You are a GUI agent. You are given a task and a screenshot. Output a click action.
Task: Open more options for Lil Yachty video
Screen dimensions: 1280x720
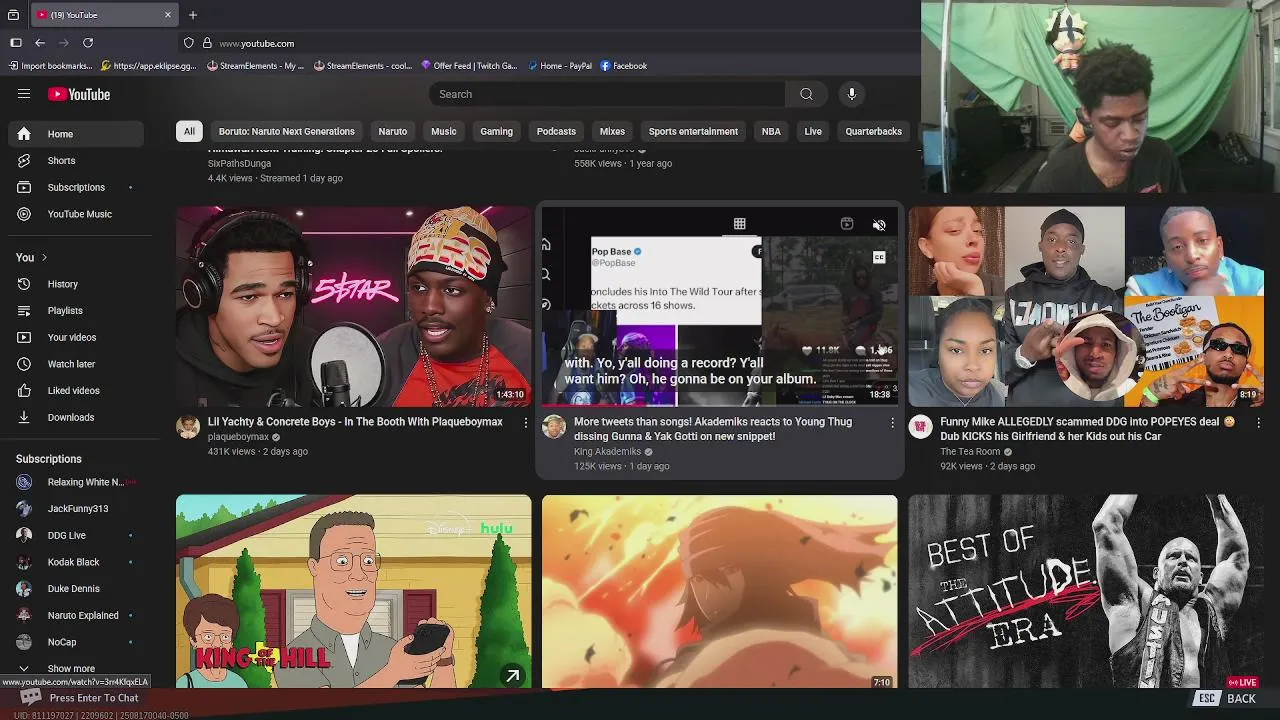coord(526,423)
